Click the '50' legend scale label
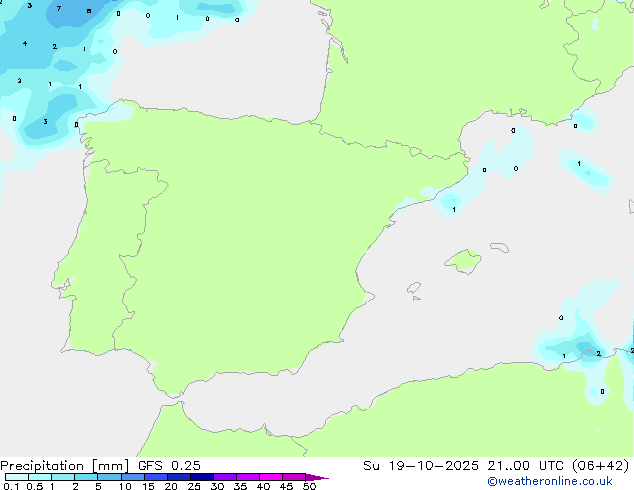The height and width of the screenshot is (490, 634). point(310,486)
